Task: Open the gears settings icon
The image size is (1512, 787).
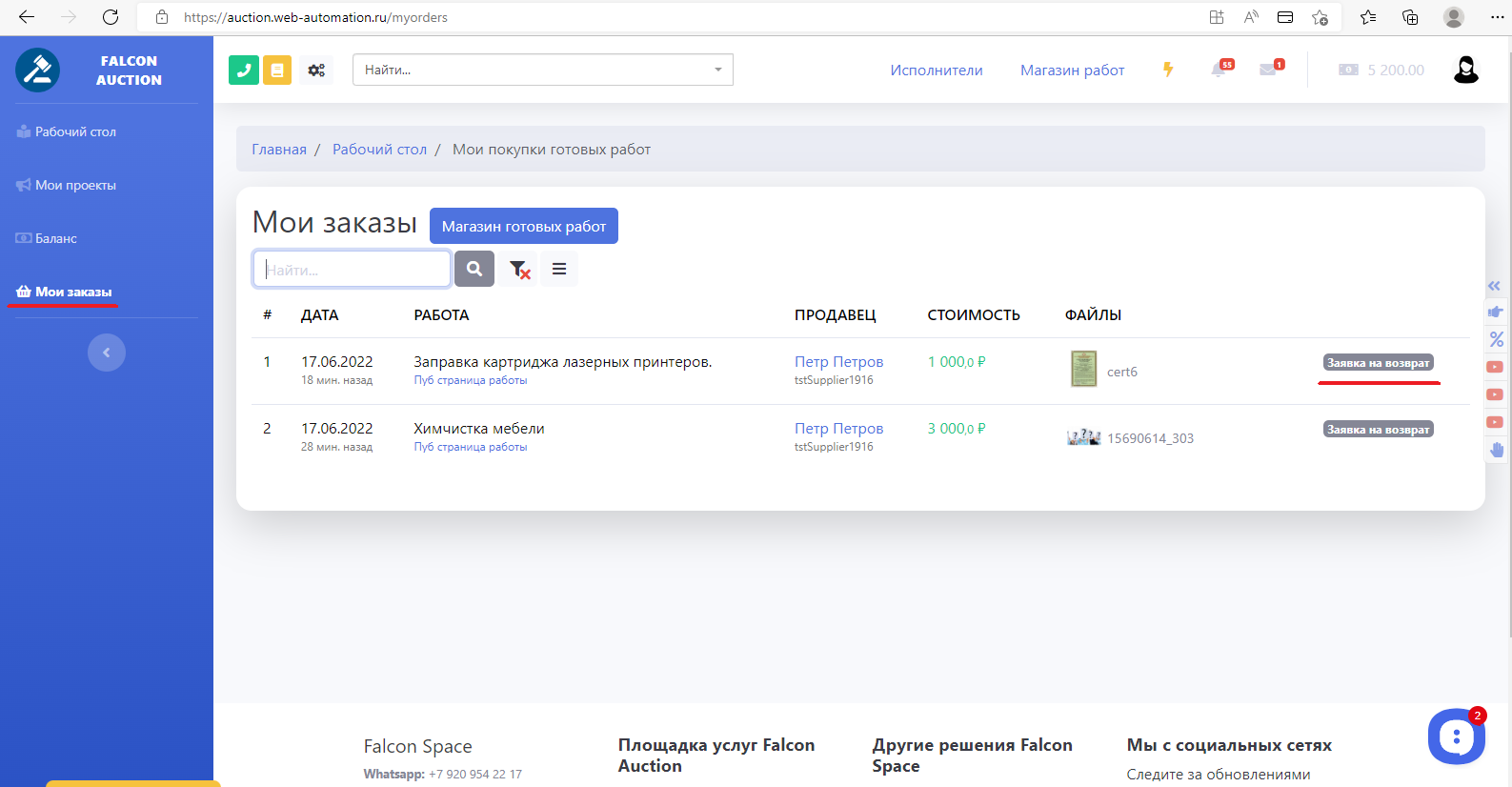Action: point(316,70)
